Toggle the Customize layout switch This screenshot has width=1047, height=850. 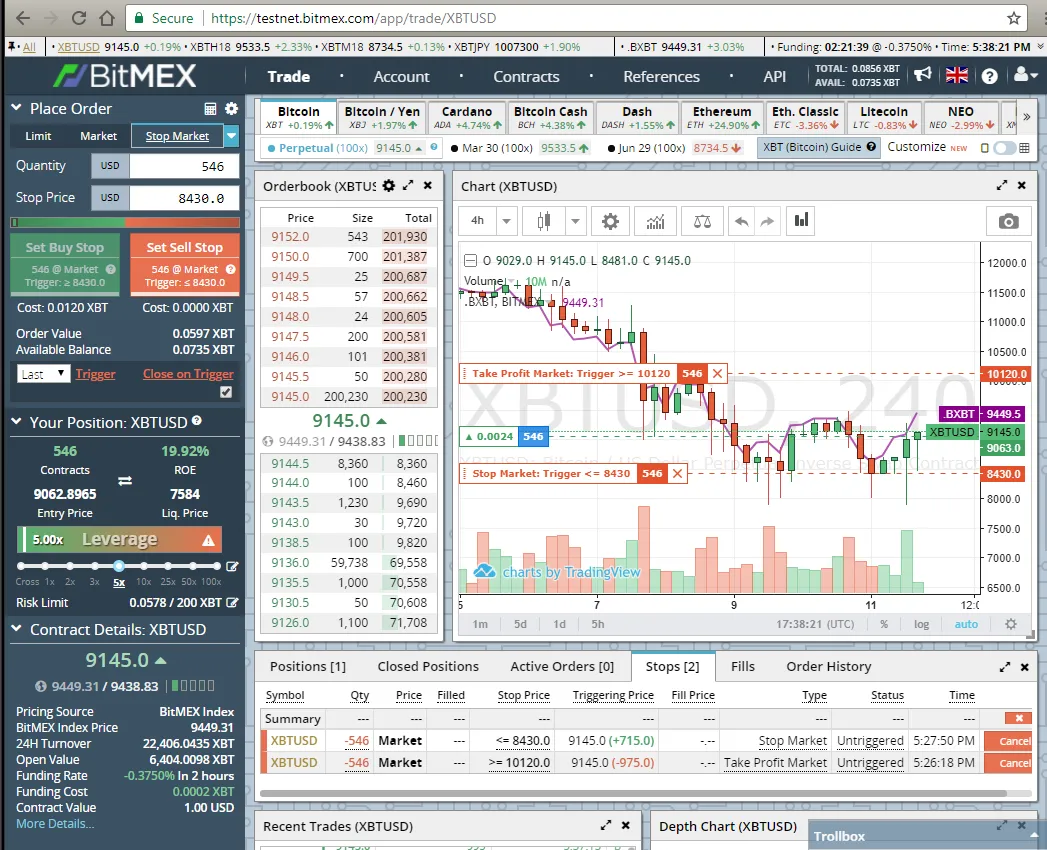pos(1004,148)
